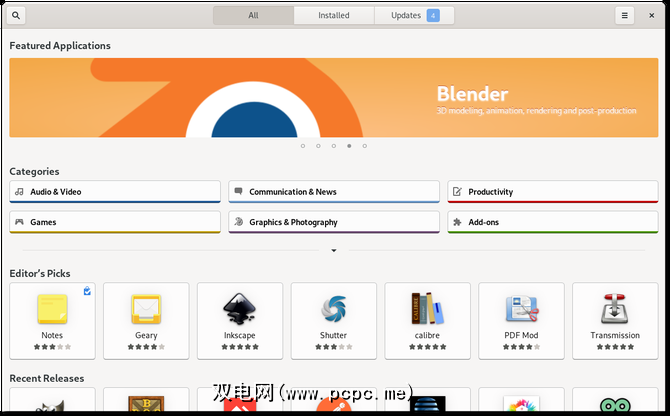Click the Games controller icon
670x416 pixels.
19,222
